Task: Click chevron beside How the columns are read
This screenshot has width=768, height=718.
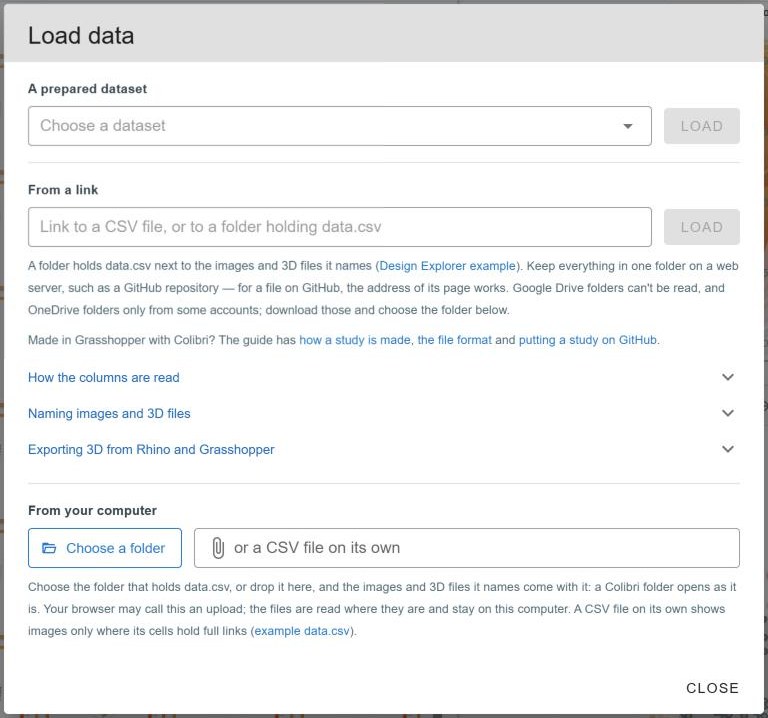Action: pos(728,377)
